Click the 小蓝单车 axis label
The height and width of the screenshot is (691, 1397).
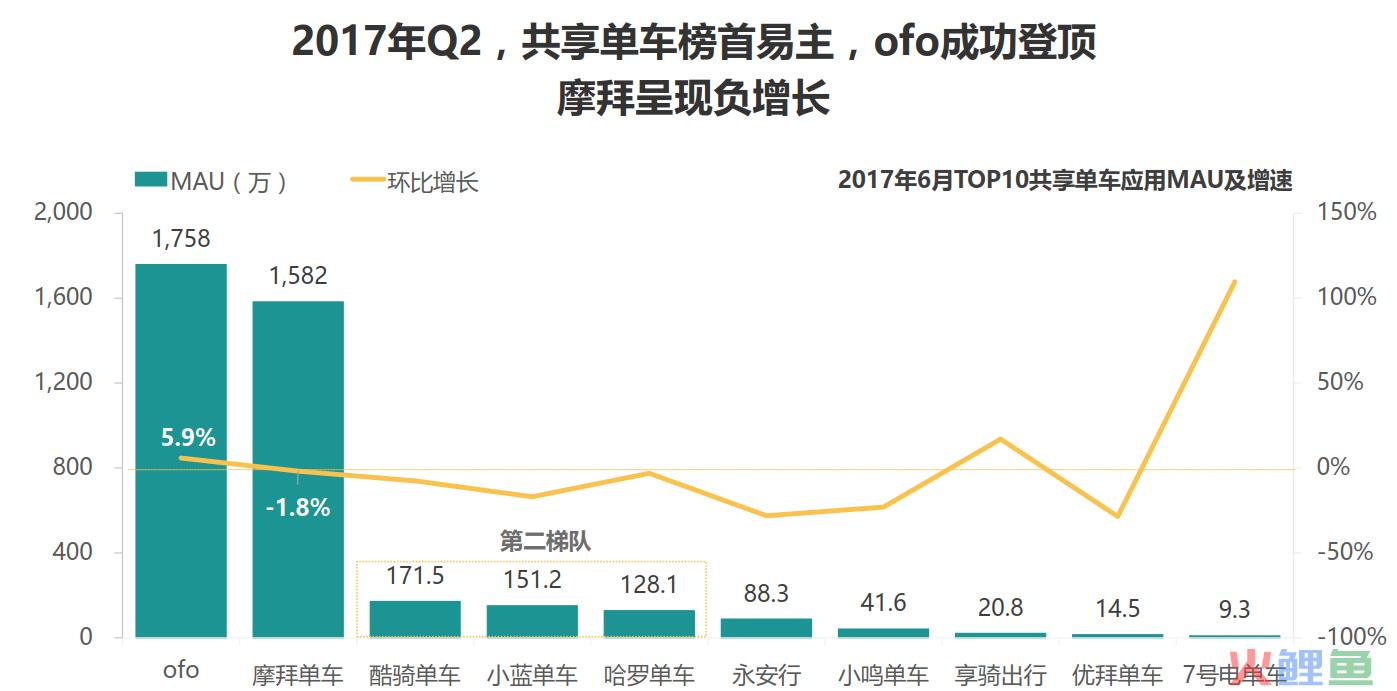pyautogui.click(x=532, y=674)
